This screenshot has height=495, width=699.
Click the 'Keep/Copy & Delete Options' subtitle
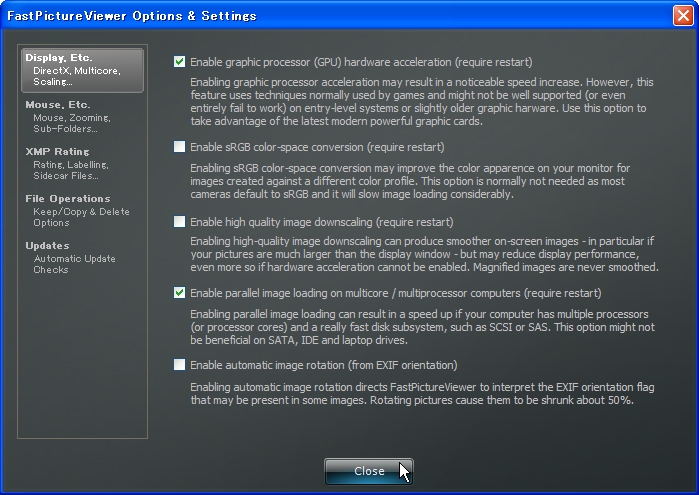tap(81, 217)
